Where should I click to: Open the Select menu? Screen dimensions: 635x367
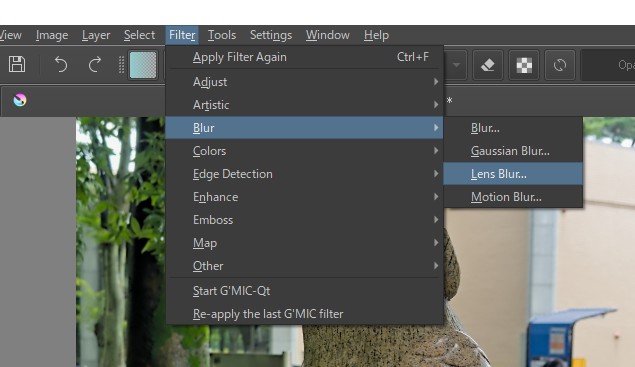139,35
